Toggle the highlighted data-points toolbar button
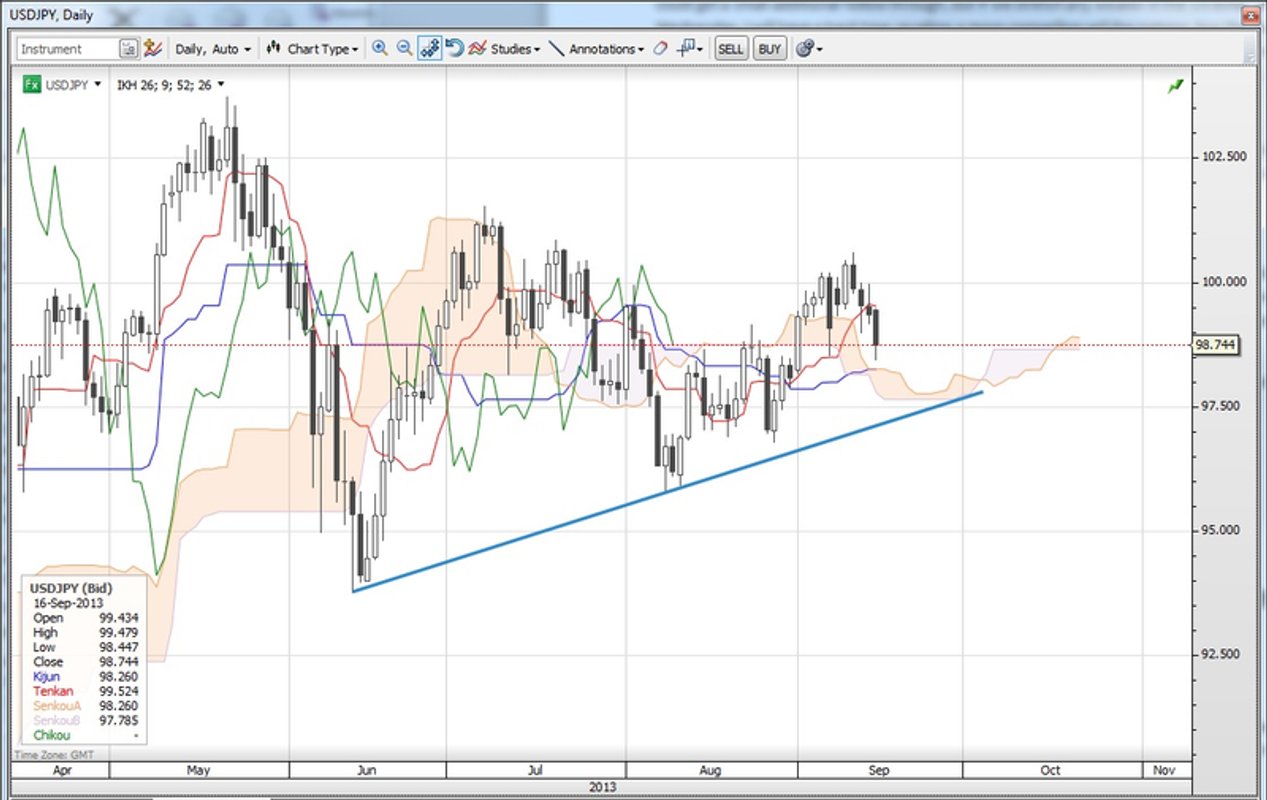Screen dimensions: 1267x800 coord(430,48)
